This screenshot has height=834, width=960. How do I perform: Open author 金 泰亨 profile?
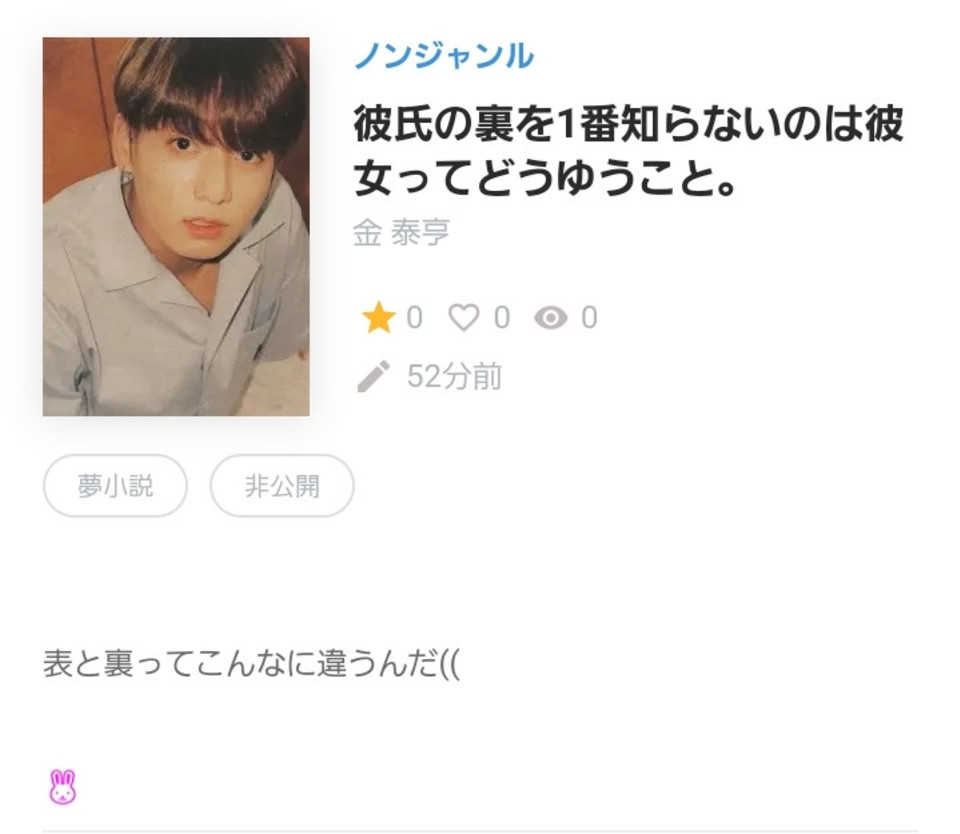pos(401,233)
